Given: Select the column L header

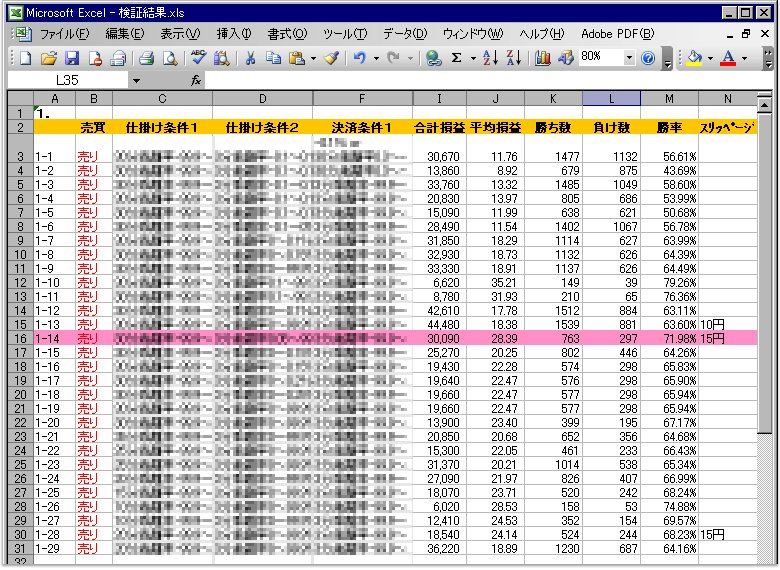Looking at the screenshot, I should pyautogui.click(x=611, y=98).
